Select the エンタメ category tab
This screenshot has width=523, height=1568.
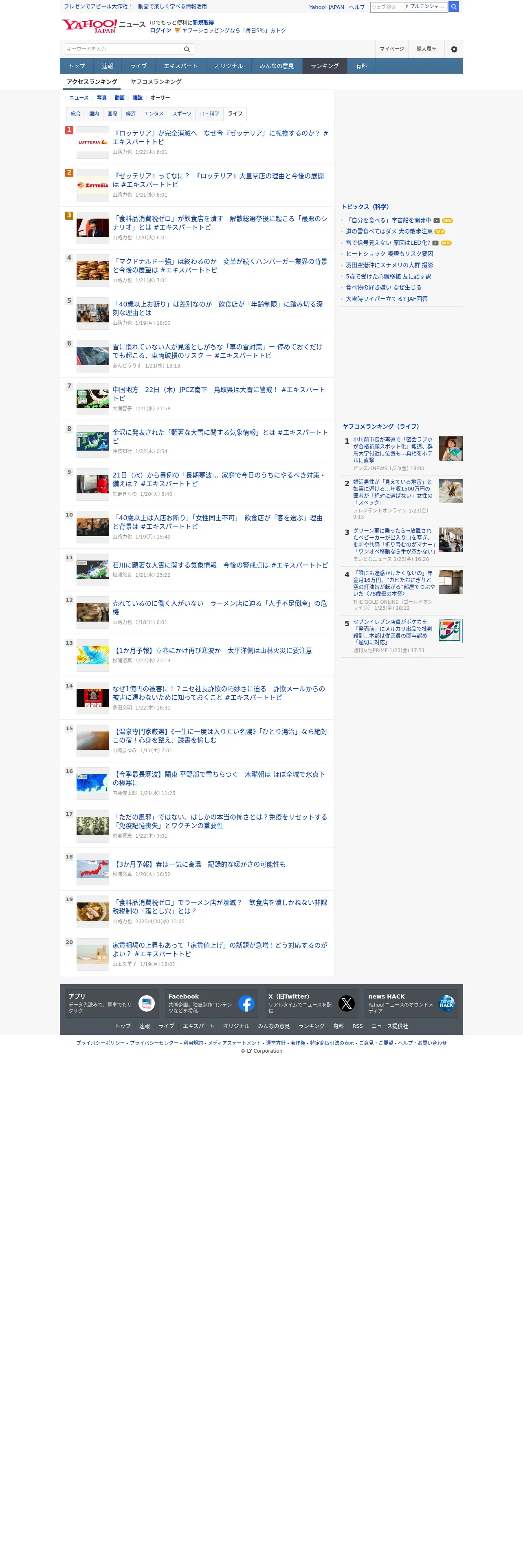[x=154, y=114]
